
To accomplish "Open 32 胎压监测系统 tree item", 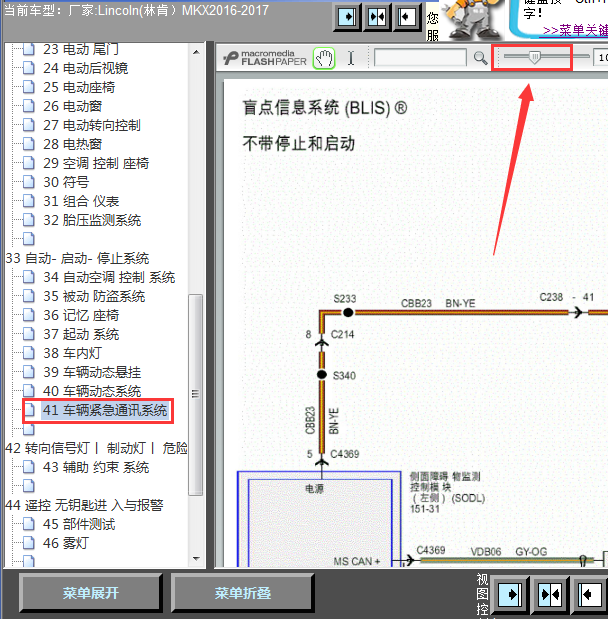I will coord(92,220).
